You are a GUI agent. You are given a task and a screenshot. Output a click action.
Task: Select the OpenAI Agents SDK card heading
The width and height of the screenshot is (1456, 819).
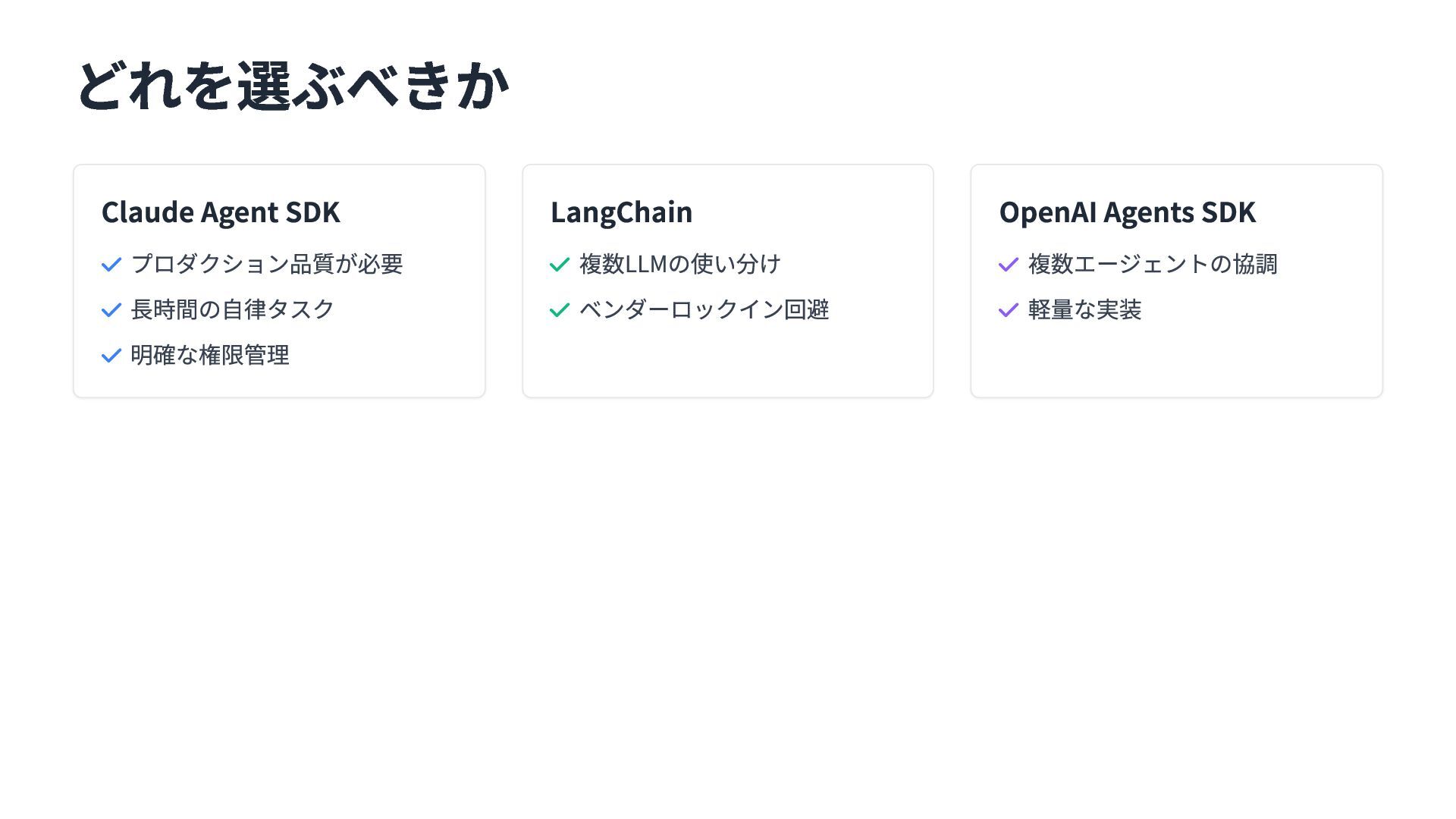click(x=1127, y=212)
